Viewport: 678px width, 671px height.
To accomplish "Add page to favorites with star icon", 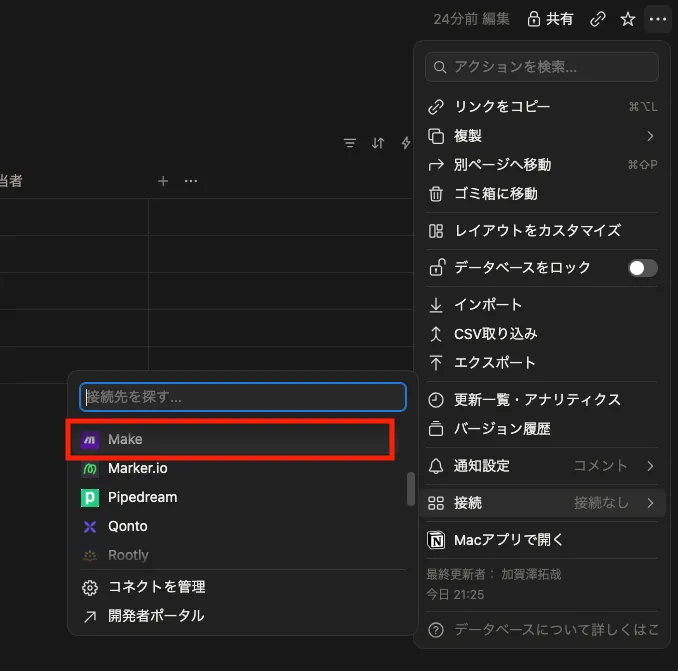I will [627, 19].
